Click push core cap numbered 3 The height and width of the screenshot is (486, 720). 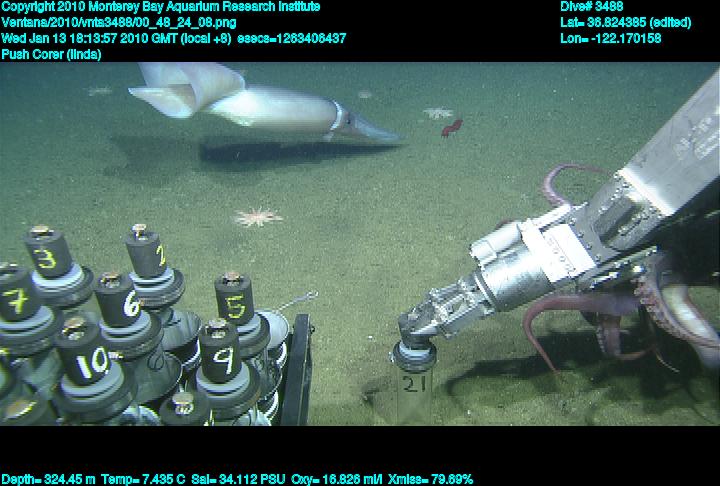tap(48, 252)
